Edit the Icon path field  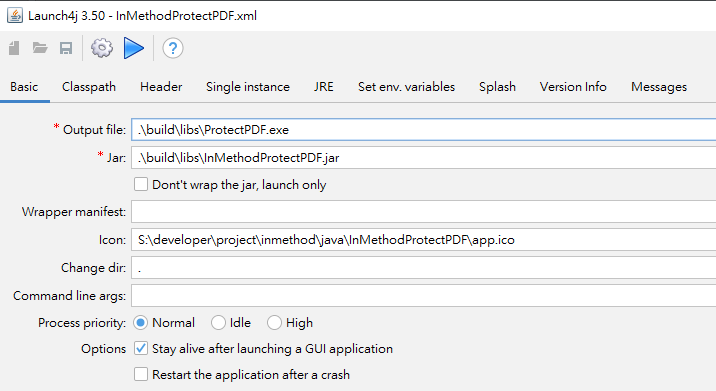click(x=423, y=240)
